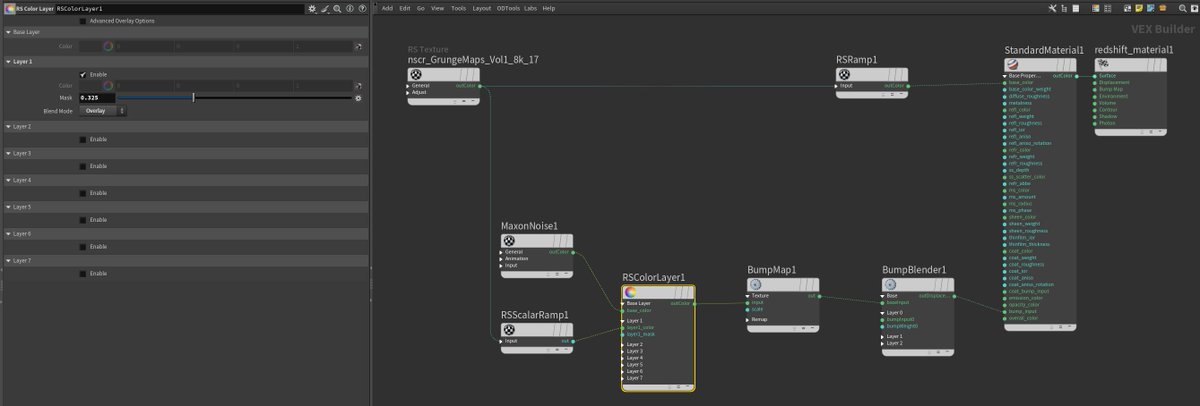The height and width of the screenshot is (406, 1200).
Task: Open the ODTools menu
Action: click(509, 8)
